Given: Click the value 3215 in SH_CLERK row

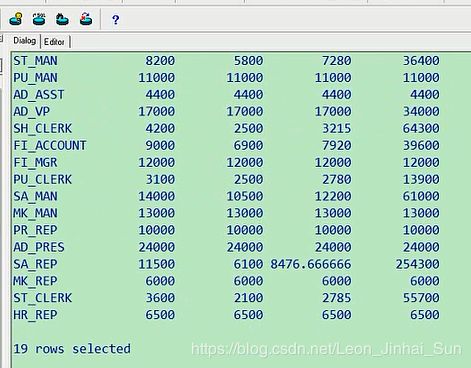Looking at the screenshot, I should pos(337,128).
